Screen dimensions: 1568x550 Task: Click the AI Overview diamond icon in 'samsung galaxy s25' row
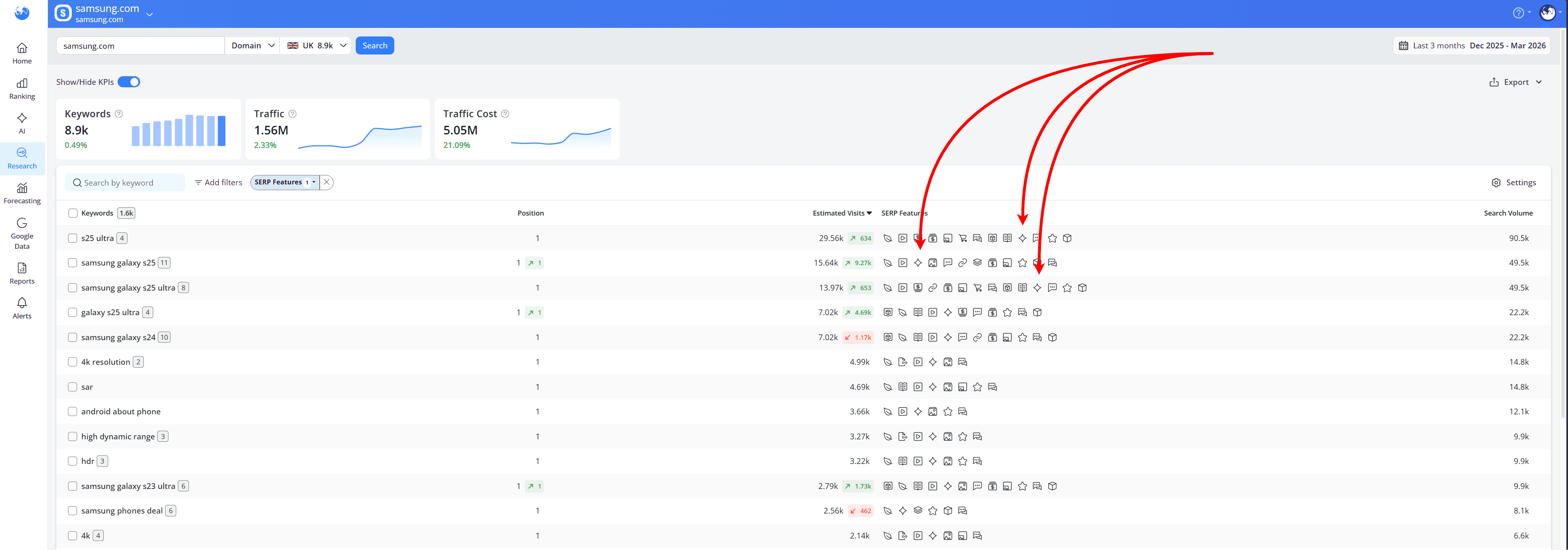pyautogui.click(x=918, y=262)
